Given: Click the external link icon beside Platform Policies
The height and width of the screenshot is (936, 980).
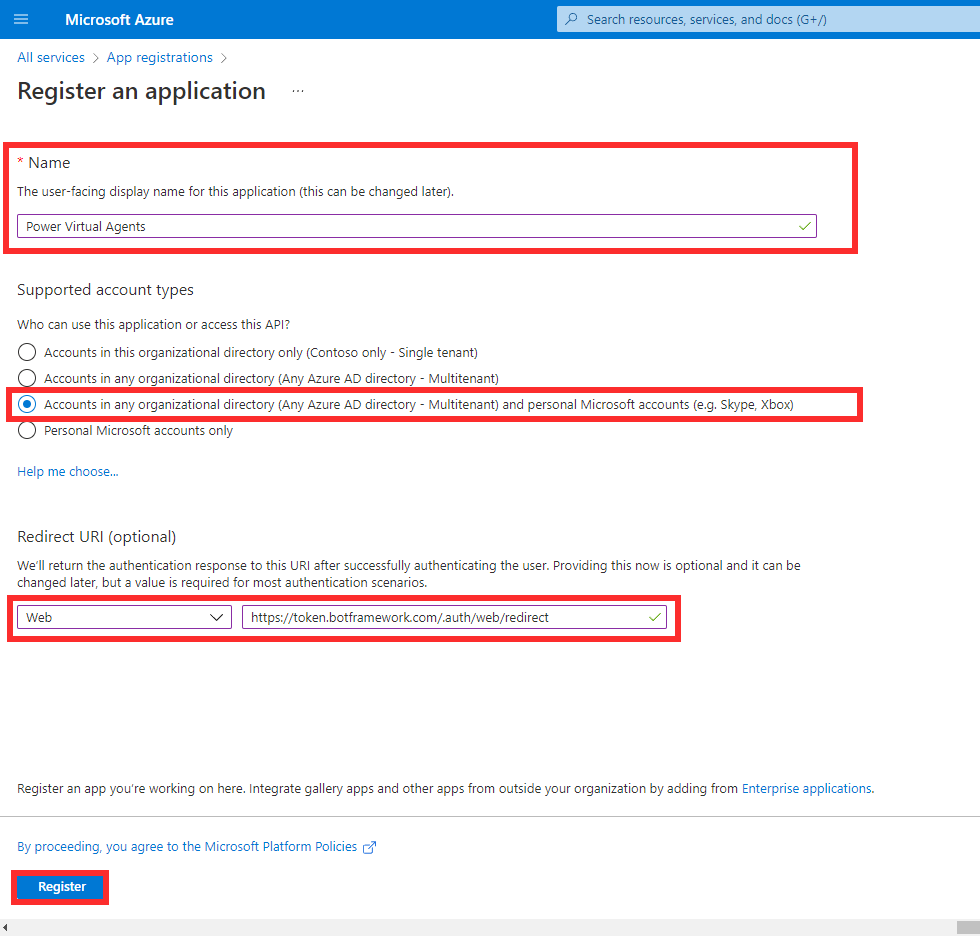Looking at the screenshot, I should 369,847.
